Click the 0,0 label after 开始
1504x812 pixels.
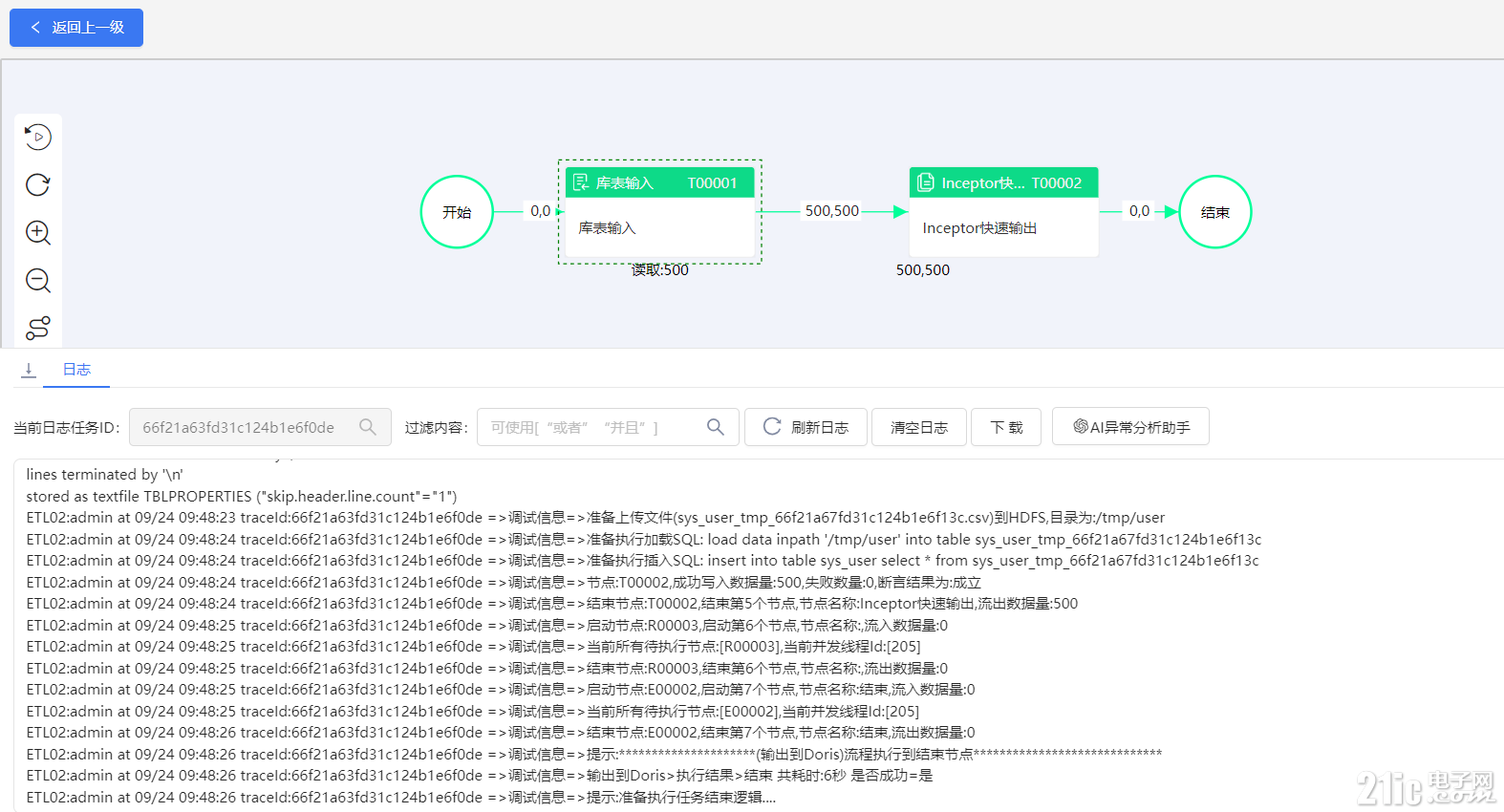coord(541,211)
